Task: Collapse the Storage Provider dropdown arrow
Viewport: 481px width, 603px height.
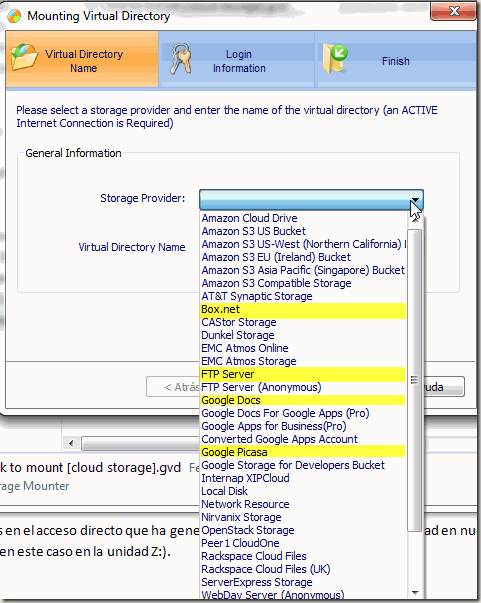Action: point(415,200)
